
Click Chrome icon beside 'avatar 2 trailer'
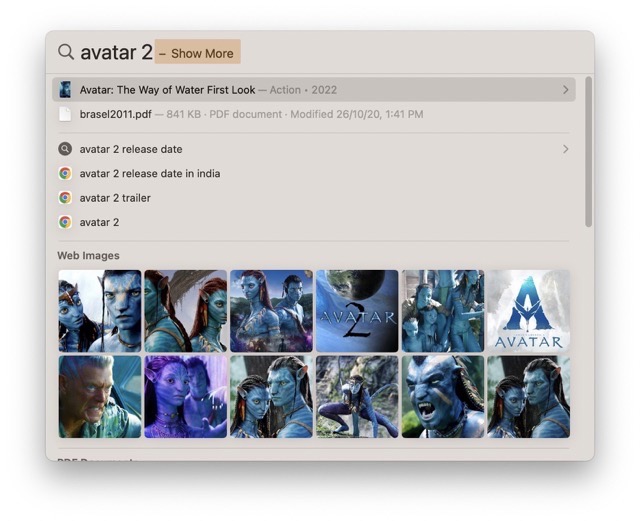[65, 198]
